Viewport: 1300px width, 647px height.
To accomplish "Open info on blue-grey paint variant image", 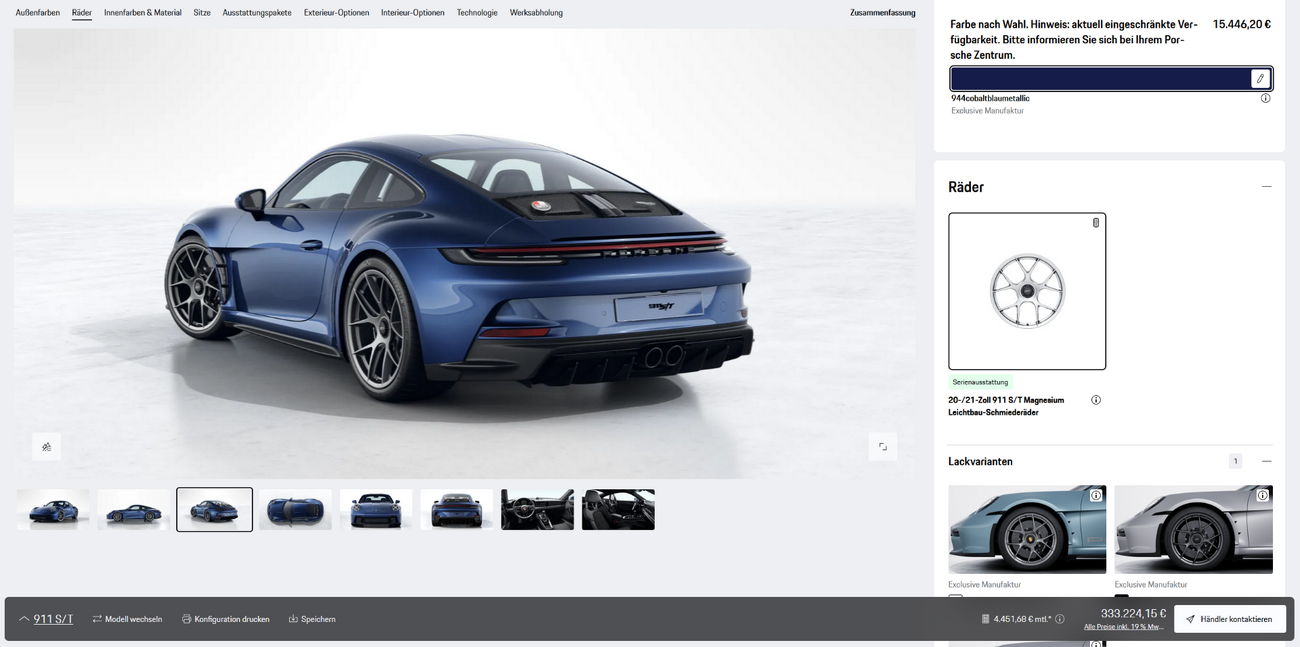I will pos(1096,495).
